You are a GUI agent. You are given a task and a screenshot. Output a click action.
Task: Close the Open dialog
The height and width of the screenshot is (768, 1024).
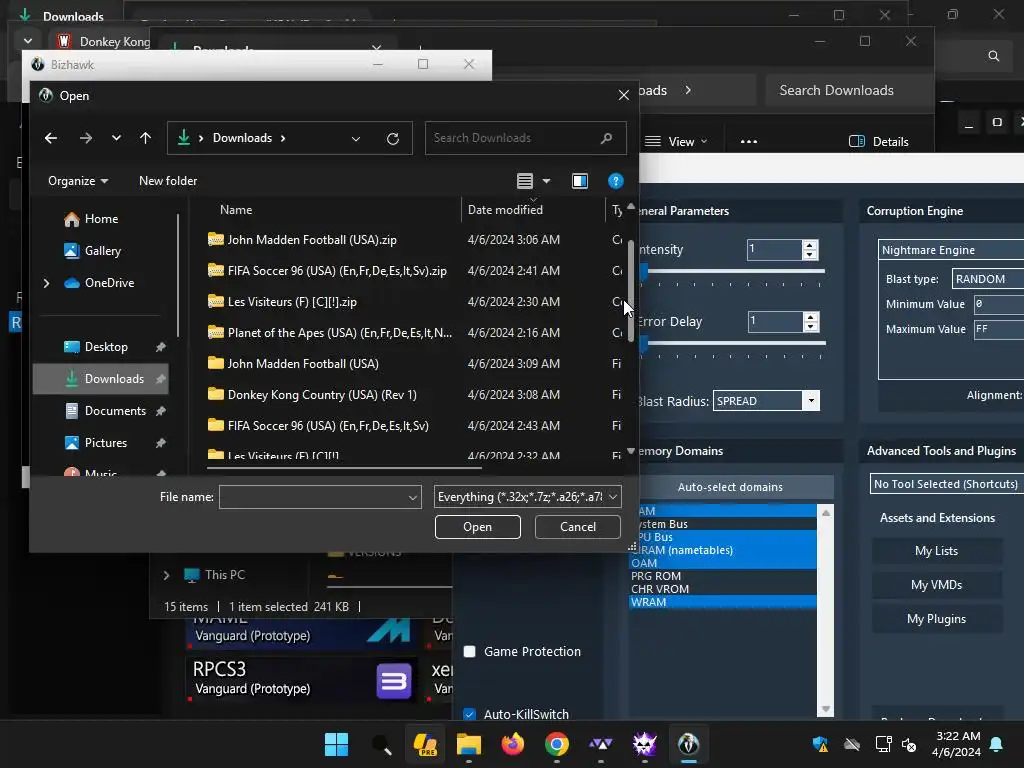point(623,95)
